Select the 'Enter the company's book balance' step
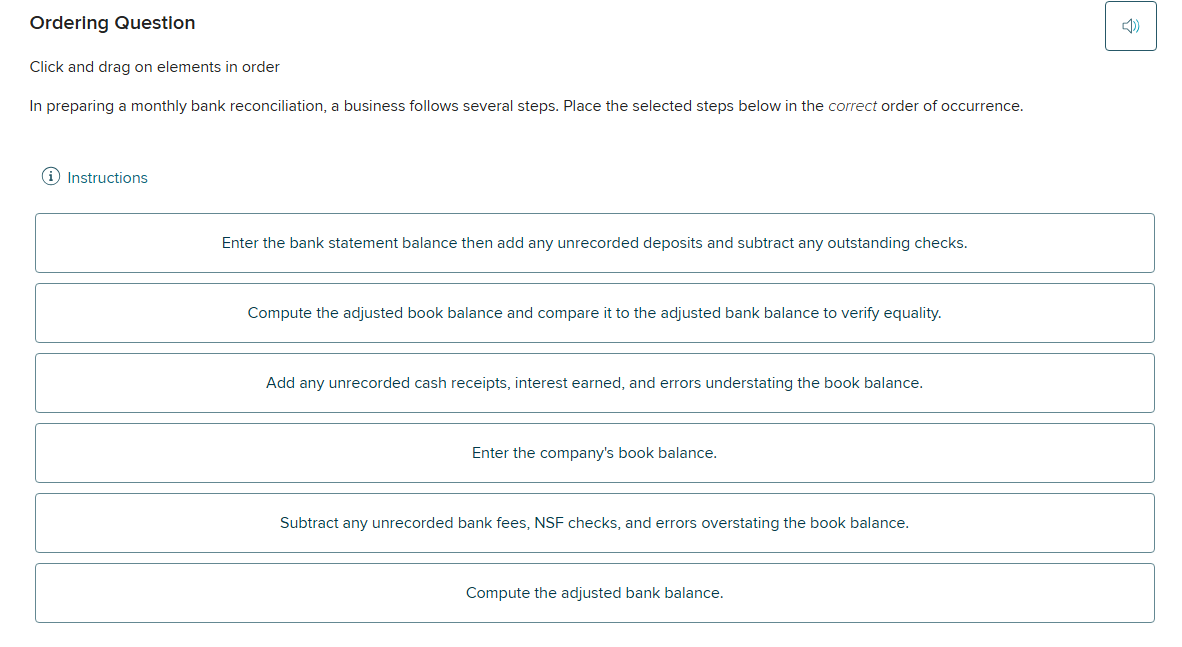 tap(594, 452)
